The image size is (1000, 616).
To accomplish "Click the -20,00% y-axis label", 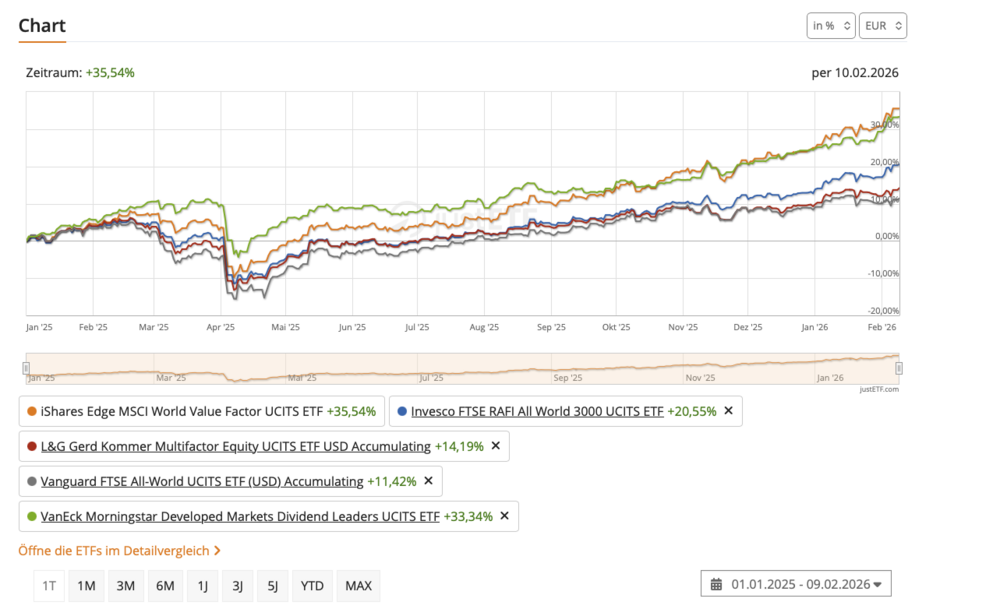I will click(x=883, y=311).
